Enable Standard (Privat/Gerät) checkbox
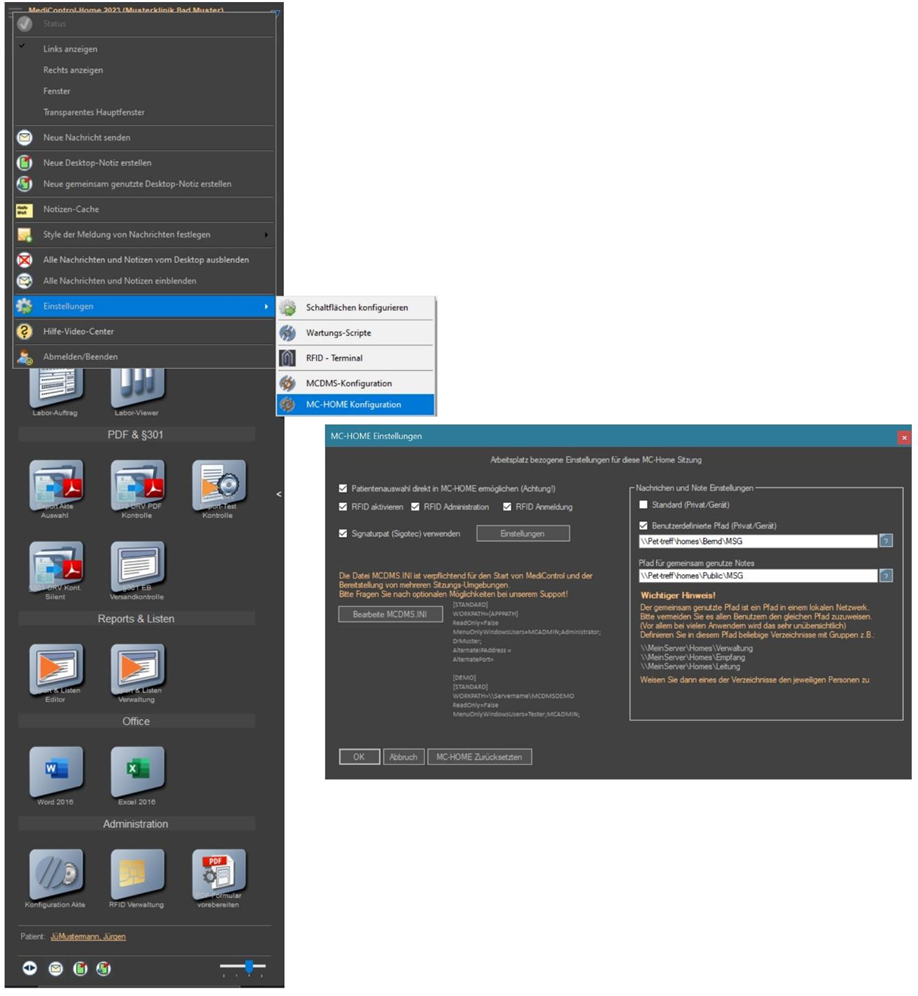Image resolution: width=918 pixels, height=996 pixels. click(645, 505)
